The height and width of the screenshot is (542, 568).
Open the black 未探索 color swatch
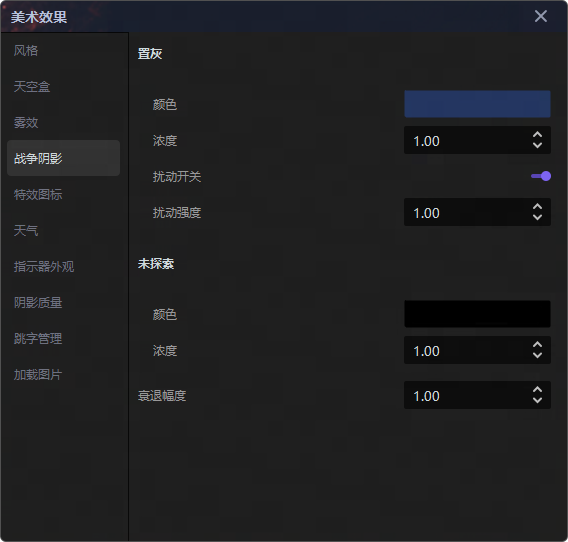coord(477,314)
